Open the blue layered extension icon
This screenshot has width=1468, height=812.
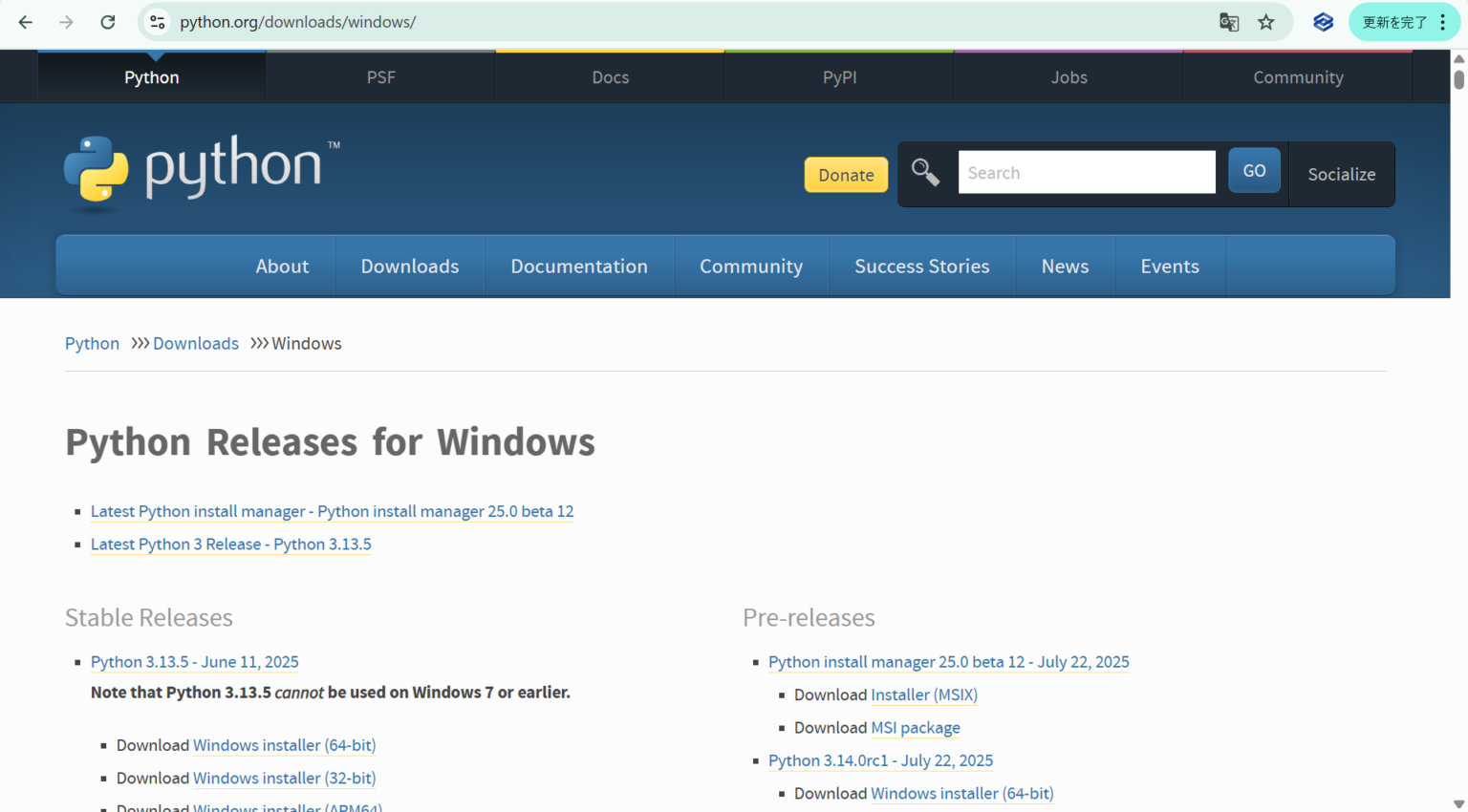pos(1323,22)
